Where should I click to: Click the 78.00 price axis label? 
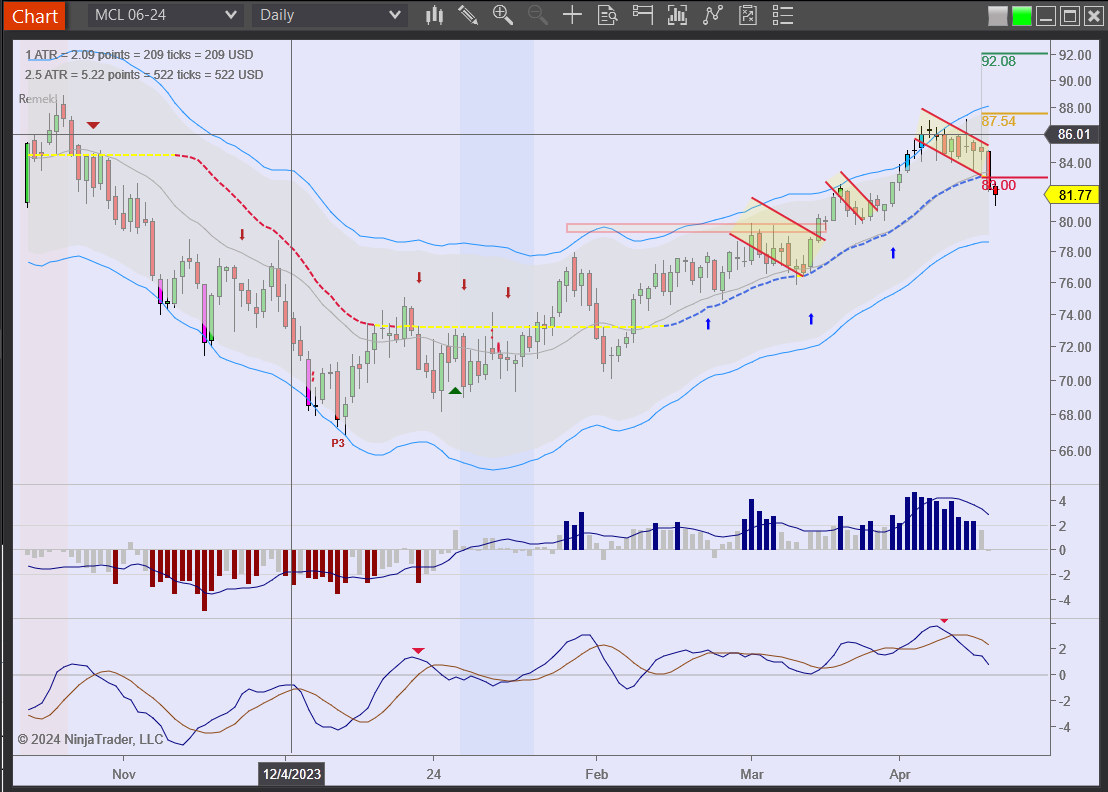point(1075,252)
